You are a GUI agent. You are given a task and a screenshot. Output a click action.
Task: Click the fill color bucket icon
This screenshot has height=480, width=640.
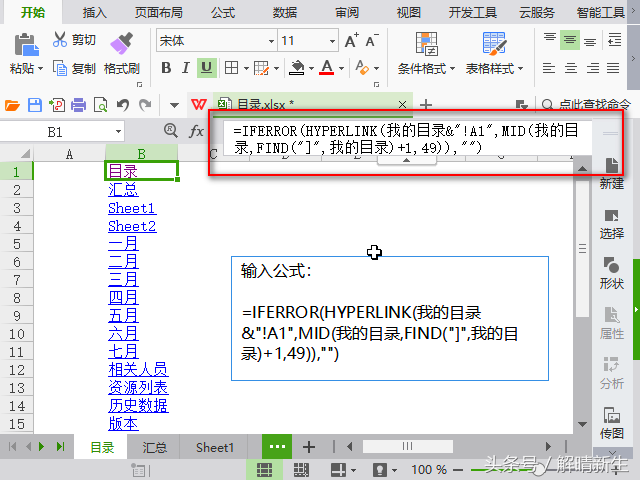pyautogui.click(x=297, y=68)
